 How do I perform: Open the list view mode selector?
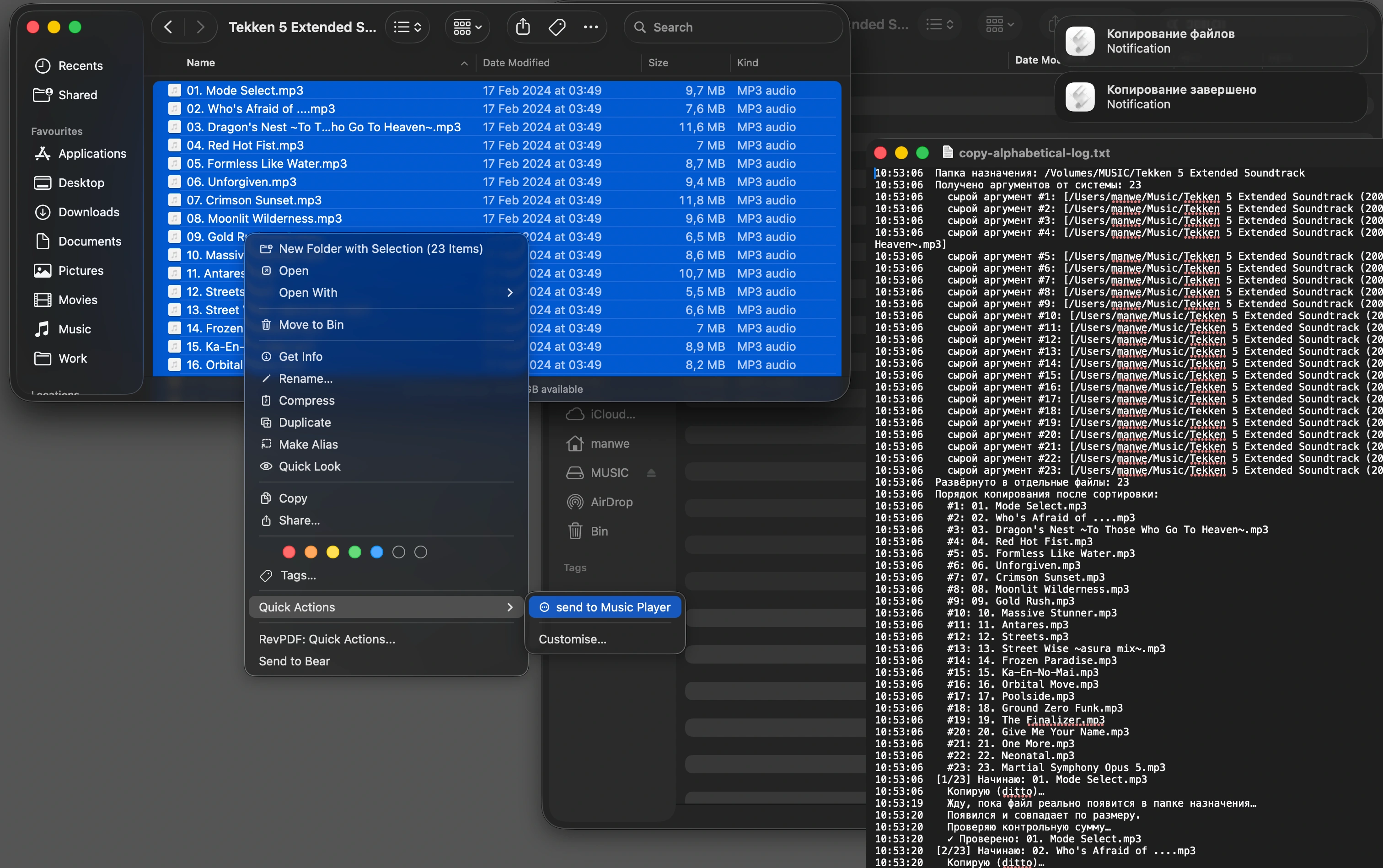point(407,27)
